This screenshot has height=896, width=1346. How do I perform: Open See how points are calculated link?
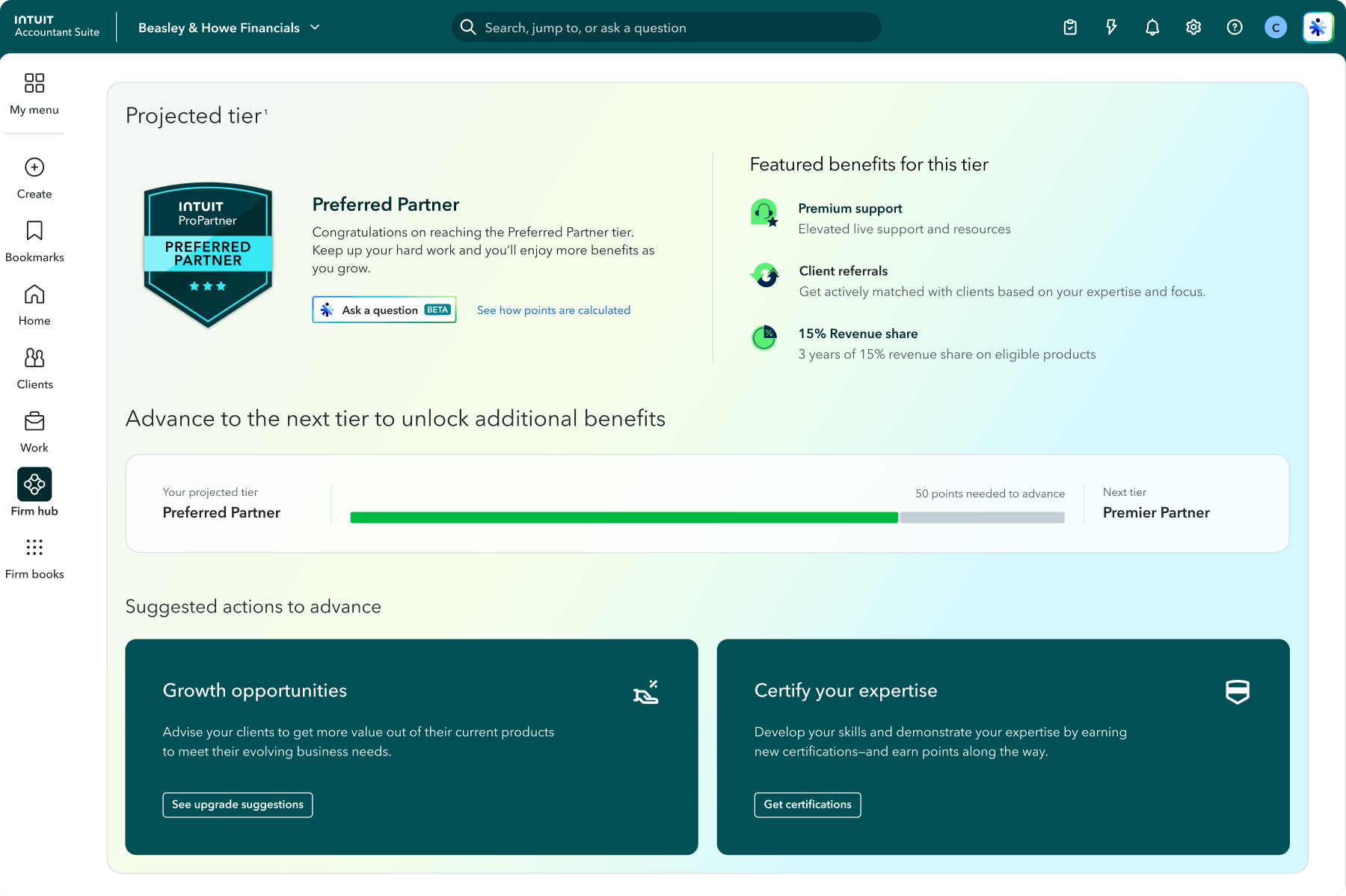point(553,310)
